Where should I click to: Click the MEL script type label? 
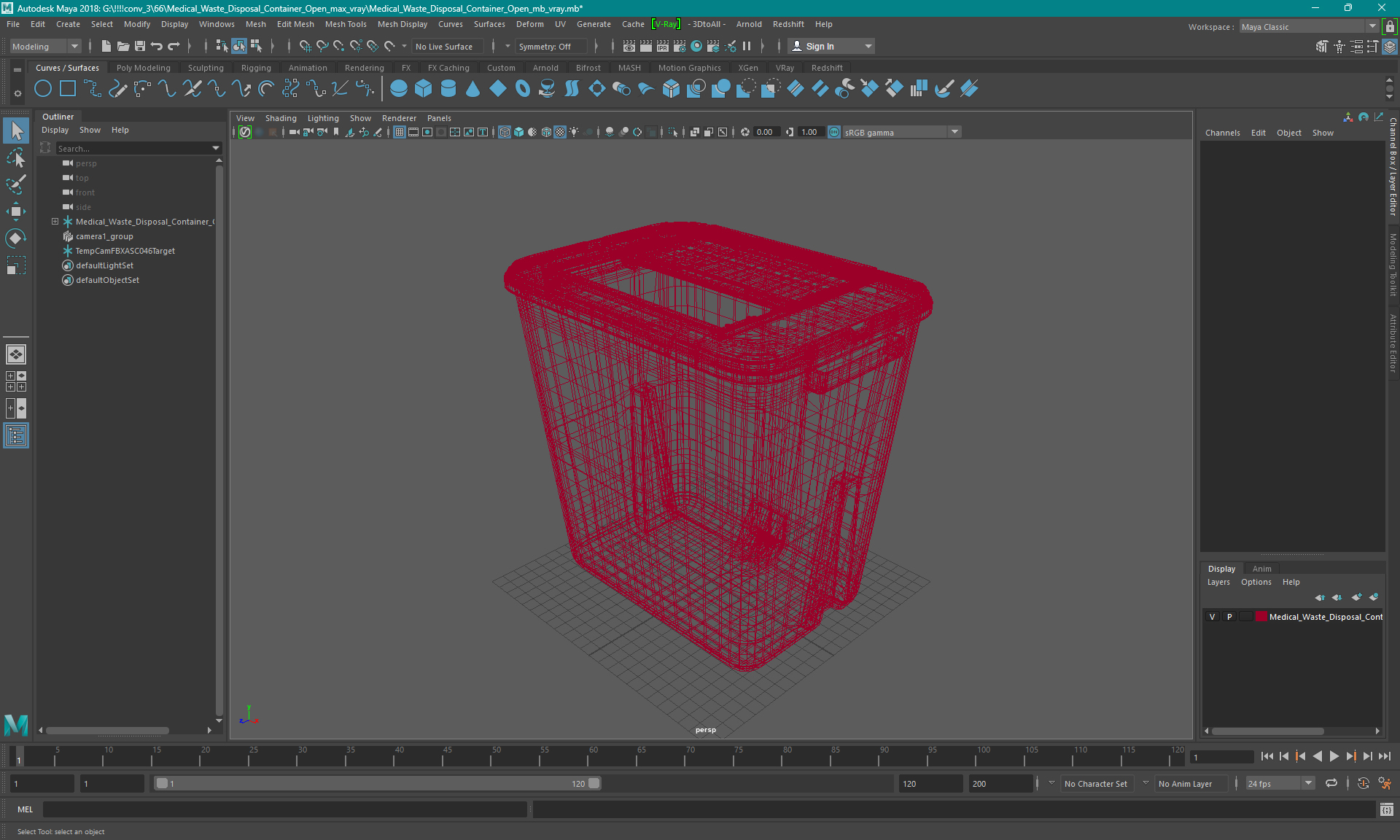26,809
